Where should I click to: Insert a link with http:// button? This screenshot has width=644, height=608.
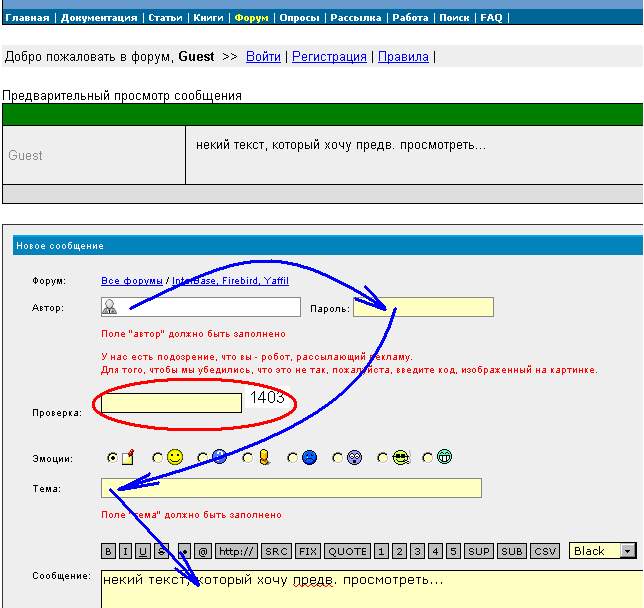coord(237,551)
